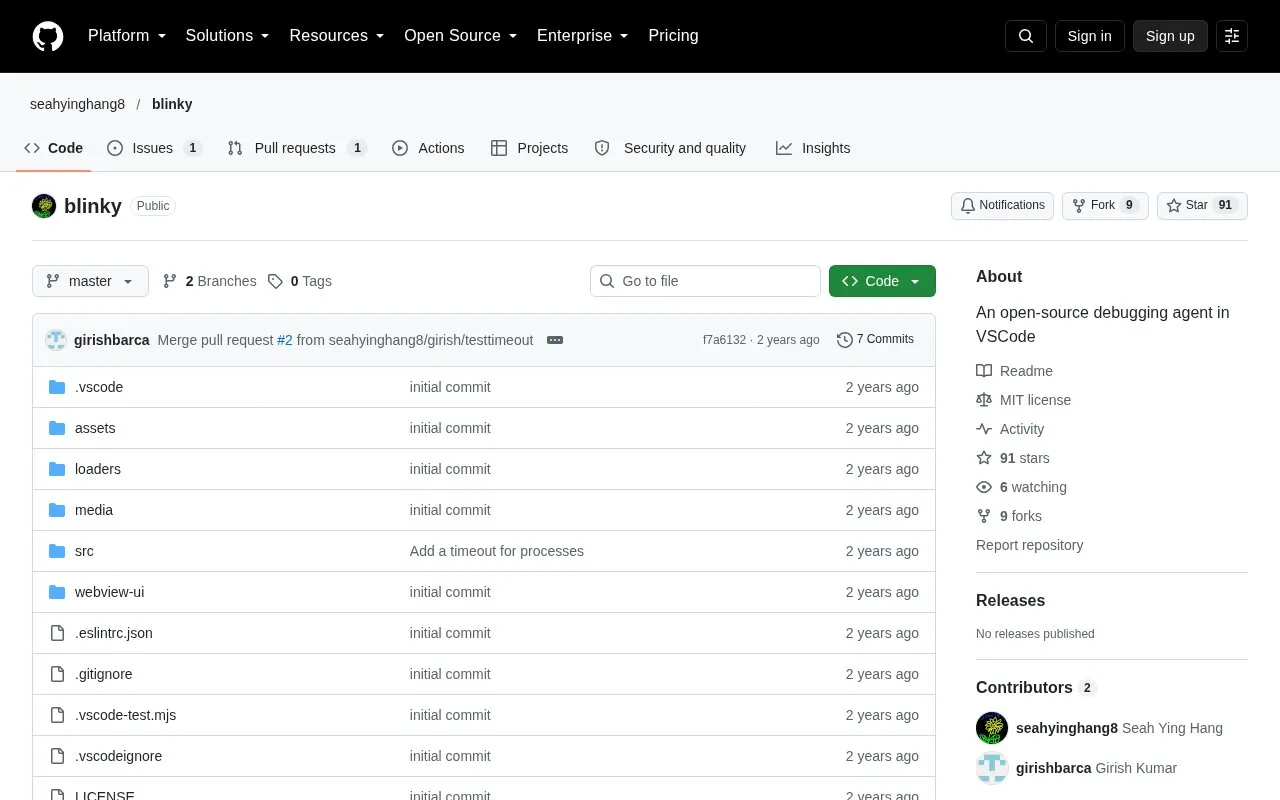Open the 7 Commits history link
The height and width of the screenshot is (800, 1280).
875,340
